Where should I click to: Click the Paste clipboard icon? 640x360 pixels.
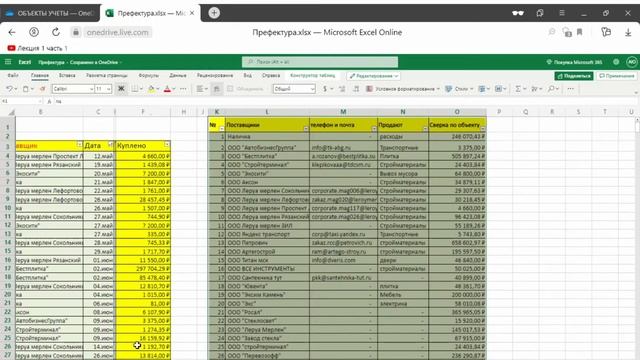(26, 89)
